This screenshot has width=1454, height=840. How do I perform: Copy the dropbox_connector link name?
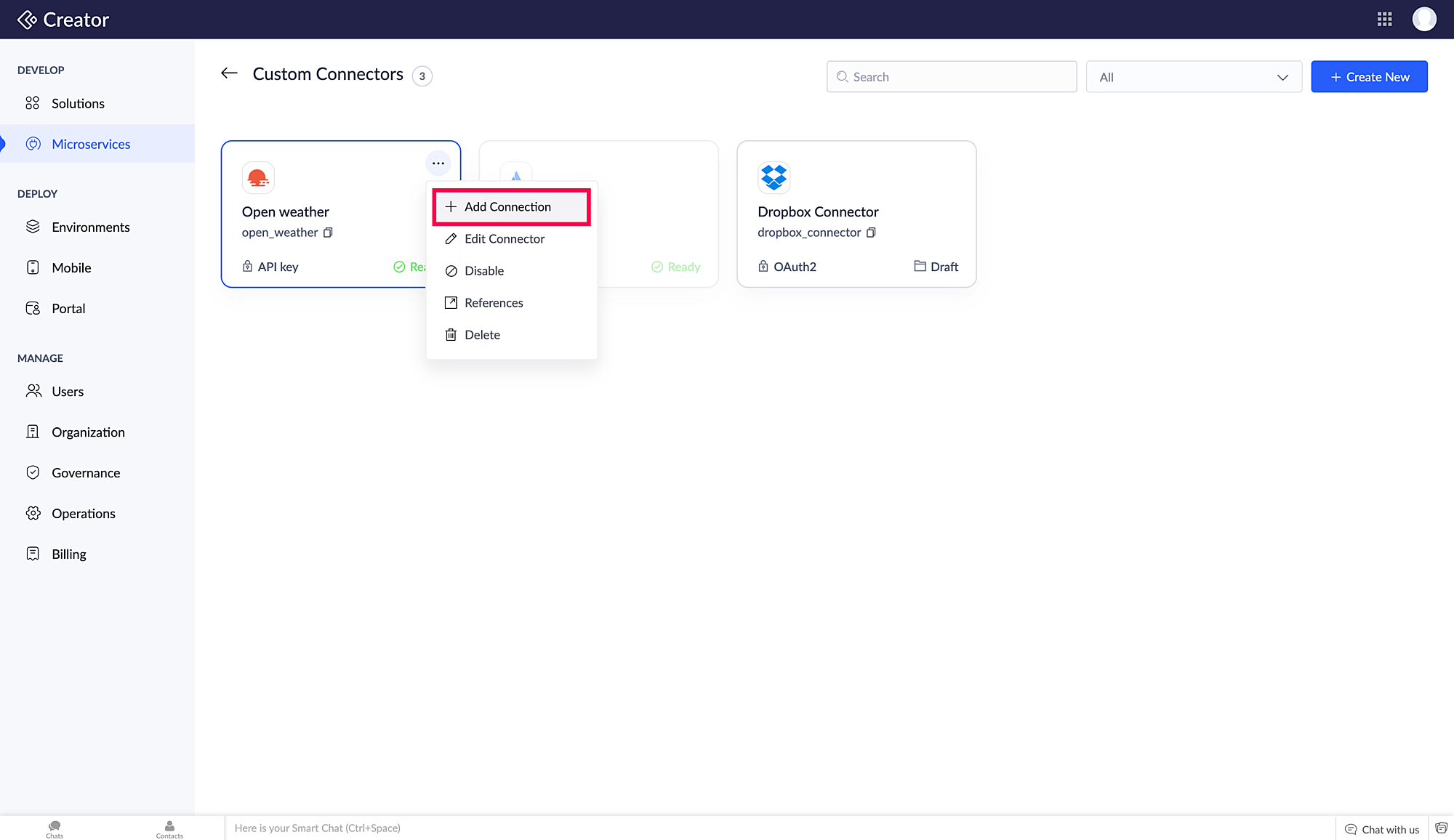click(871, 233)
